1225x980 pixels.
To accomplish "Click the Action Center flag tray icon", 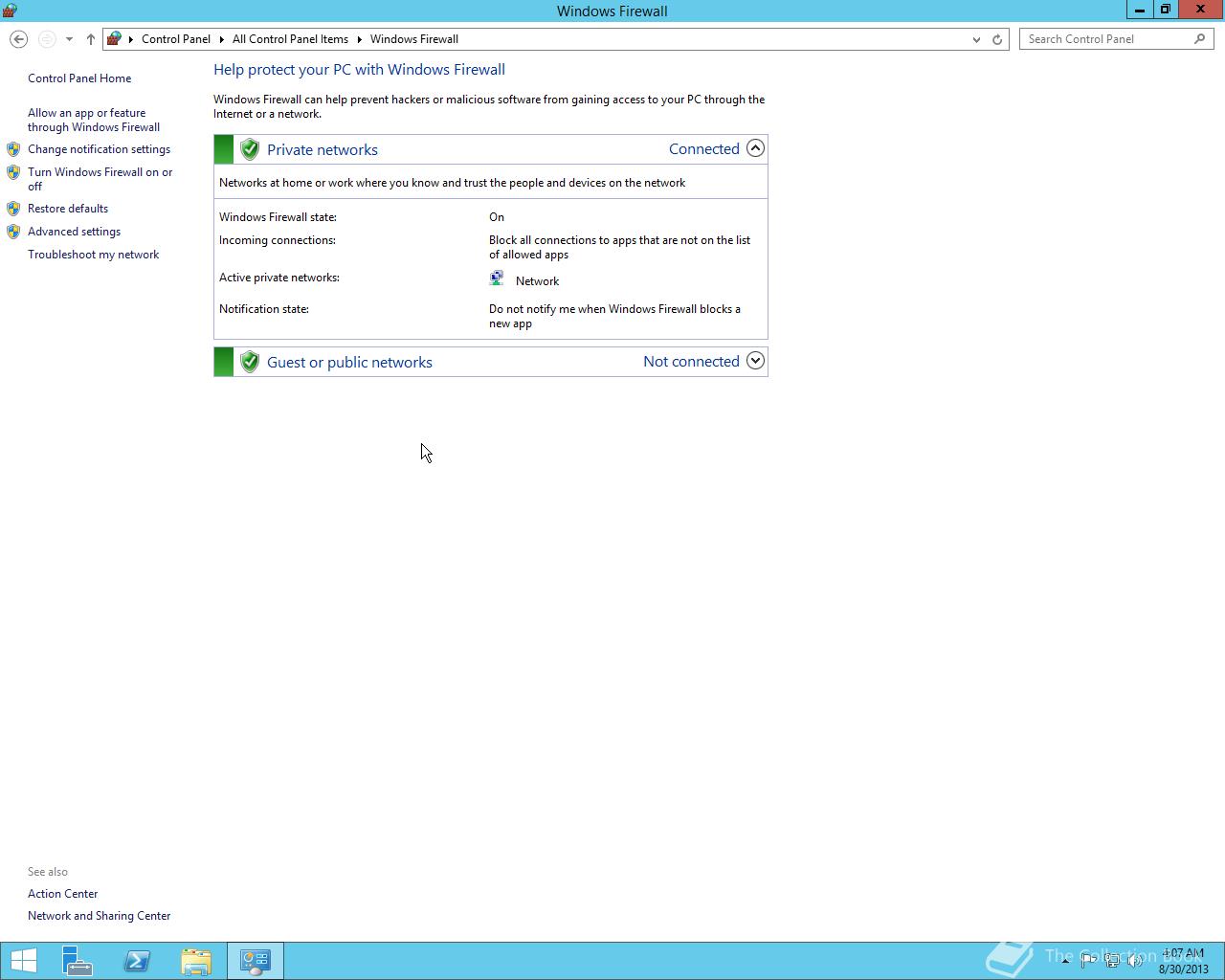I will [1088, 961].
